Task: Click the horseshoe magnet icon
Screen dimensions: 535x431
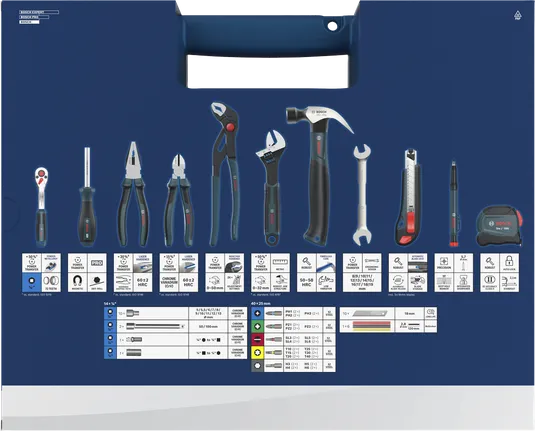Action: coord(77,282)
